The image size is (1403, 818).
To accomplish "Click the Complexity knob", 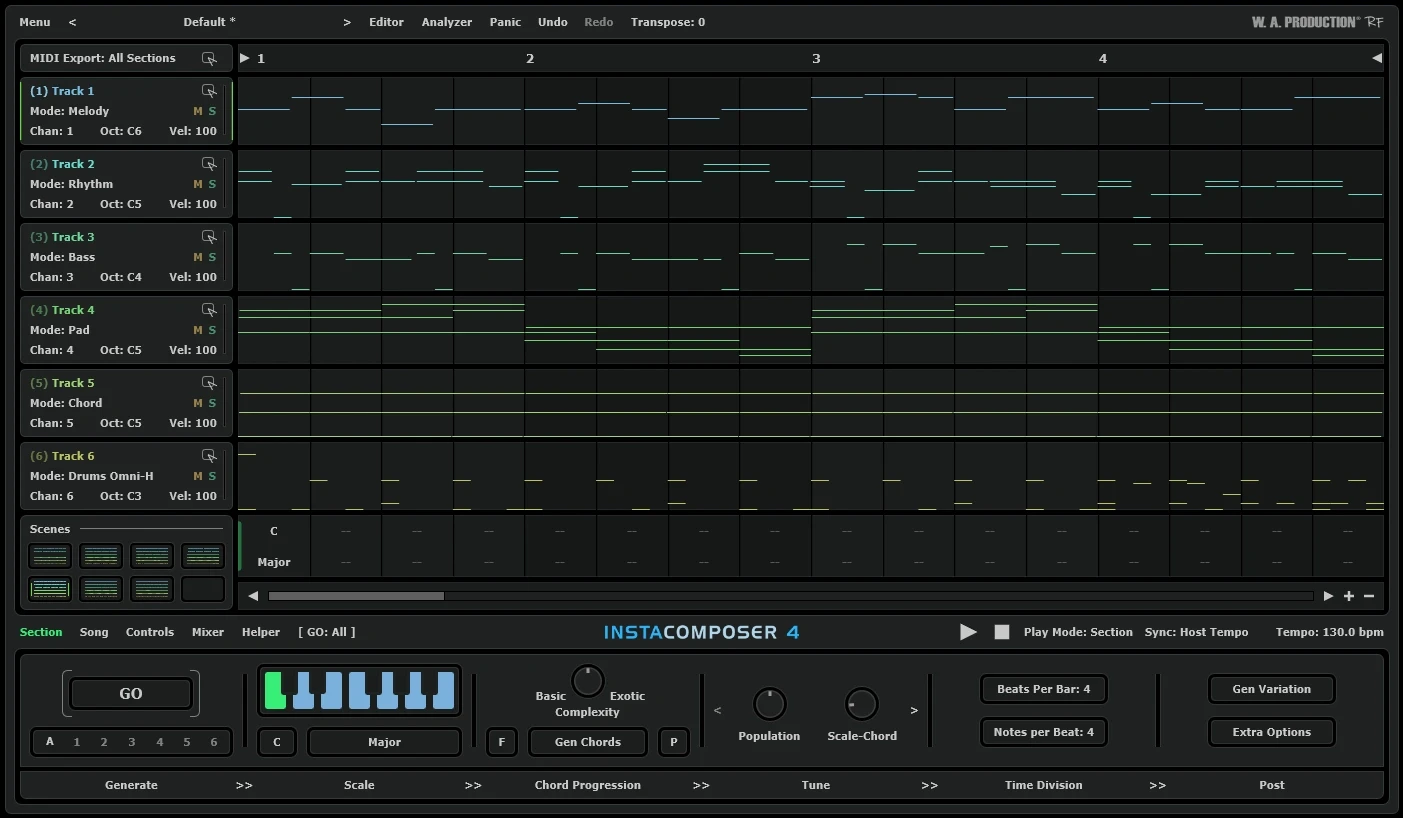I will [588, 681].
